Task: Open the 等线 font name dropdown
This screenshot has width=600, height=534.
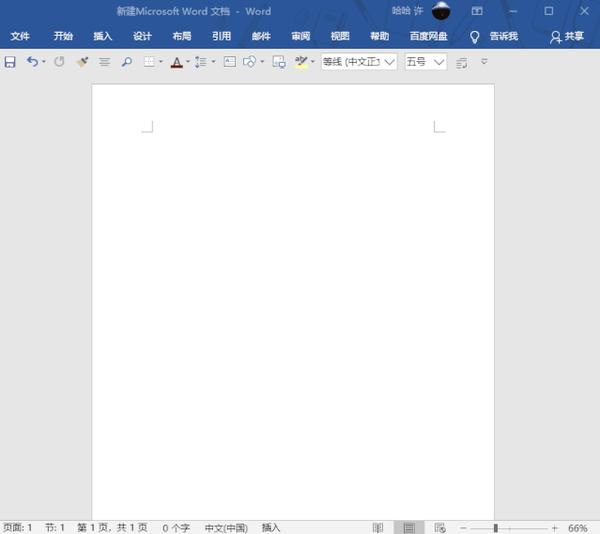Action: pyautogui.click(x=390, y=62)
